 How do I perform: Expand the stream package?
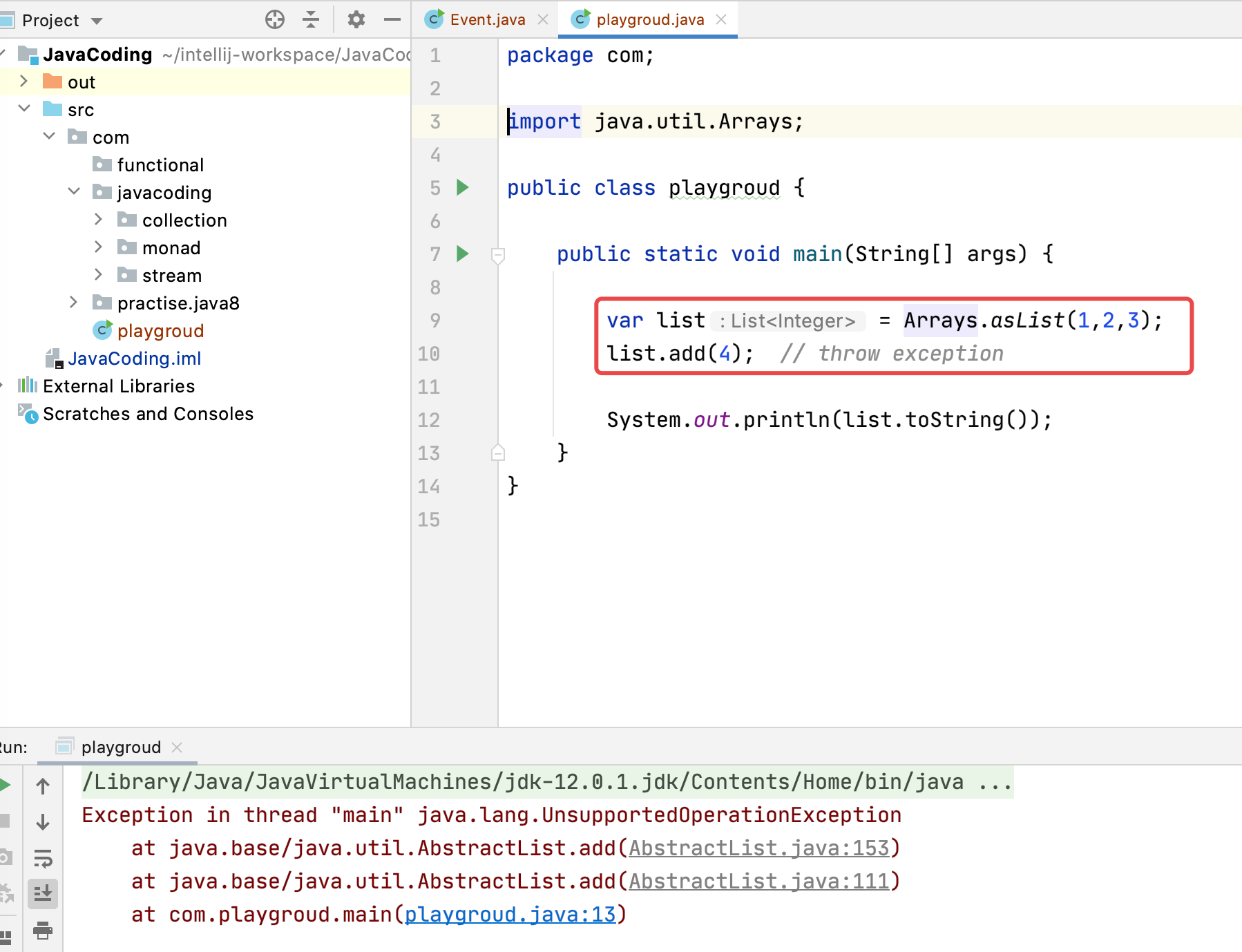(98, 275)
